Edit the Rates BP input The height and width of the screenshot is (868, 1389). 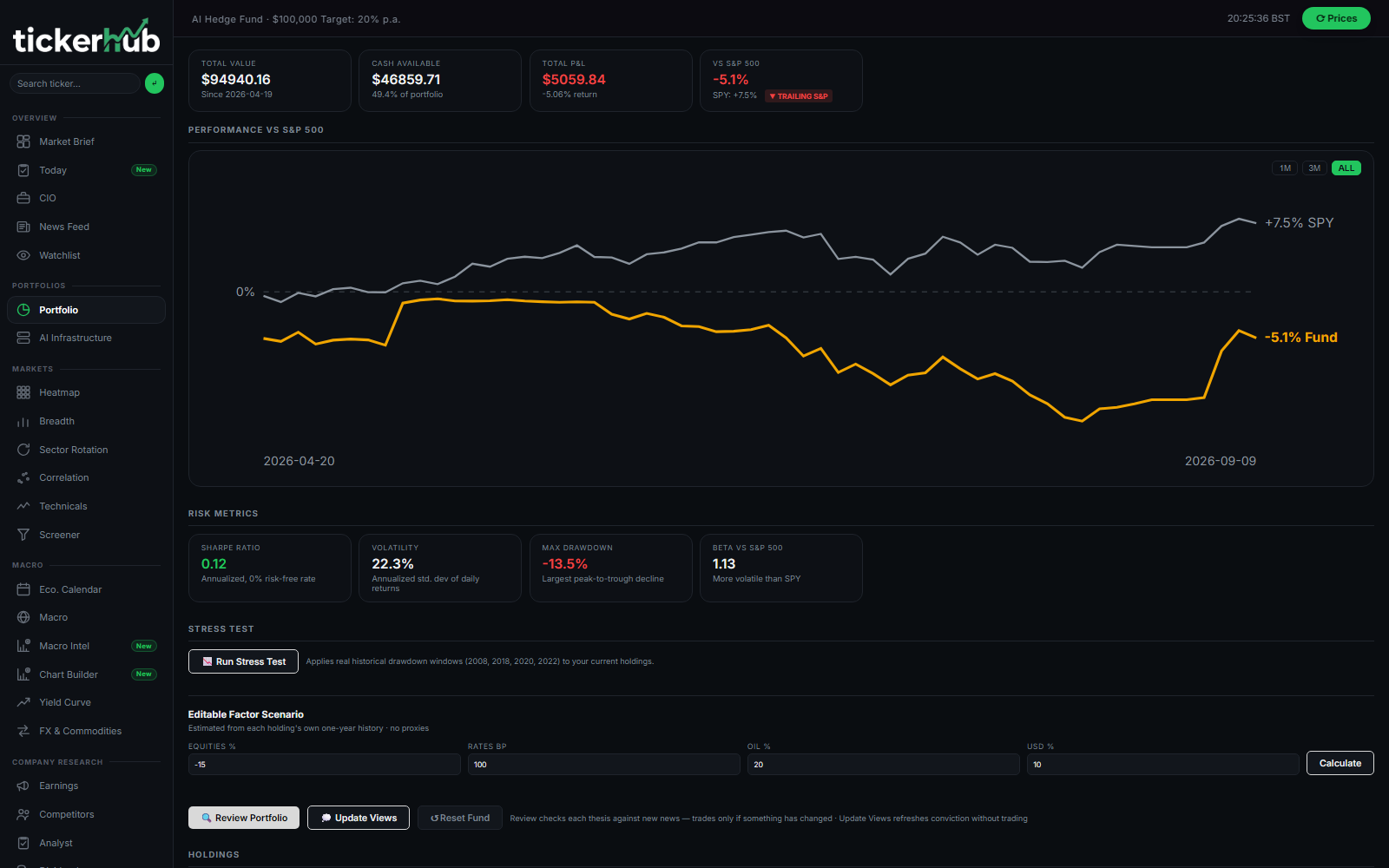(x=604, y=765)
